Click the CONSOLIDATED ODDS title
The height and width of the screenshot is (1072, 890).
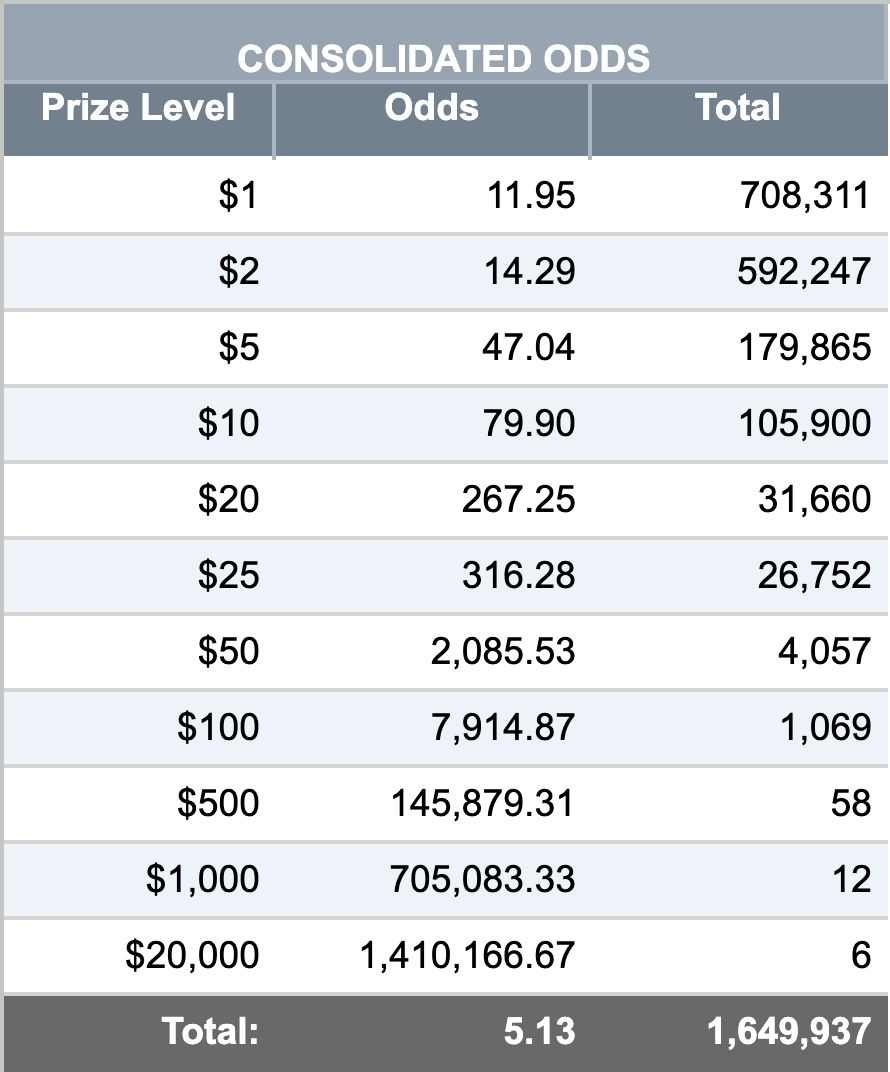pos(444,59)
